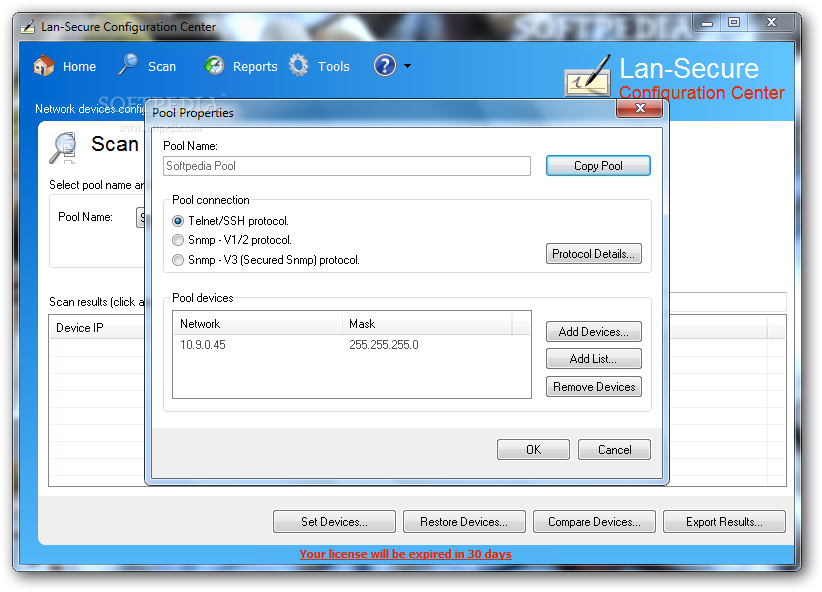This screenshot has width=822, height=592.
Task: Open the Scan menu label
Action: 161,67
